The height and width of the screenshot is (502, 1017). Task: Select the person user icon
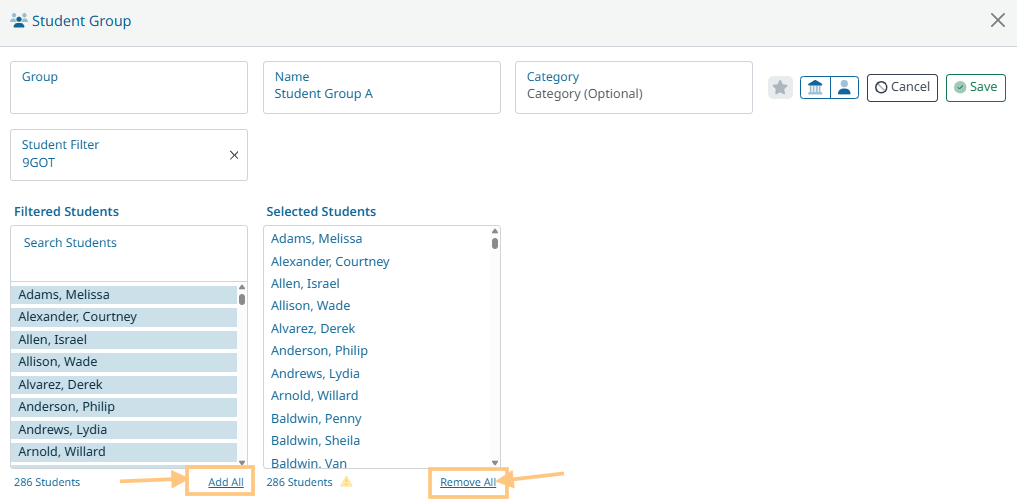(844, 88)
